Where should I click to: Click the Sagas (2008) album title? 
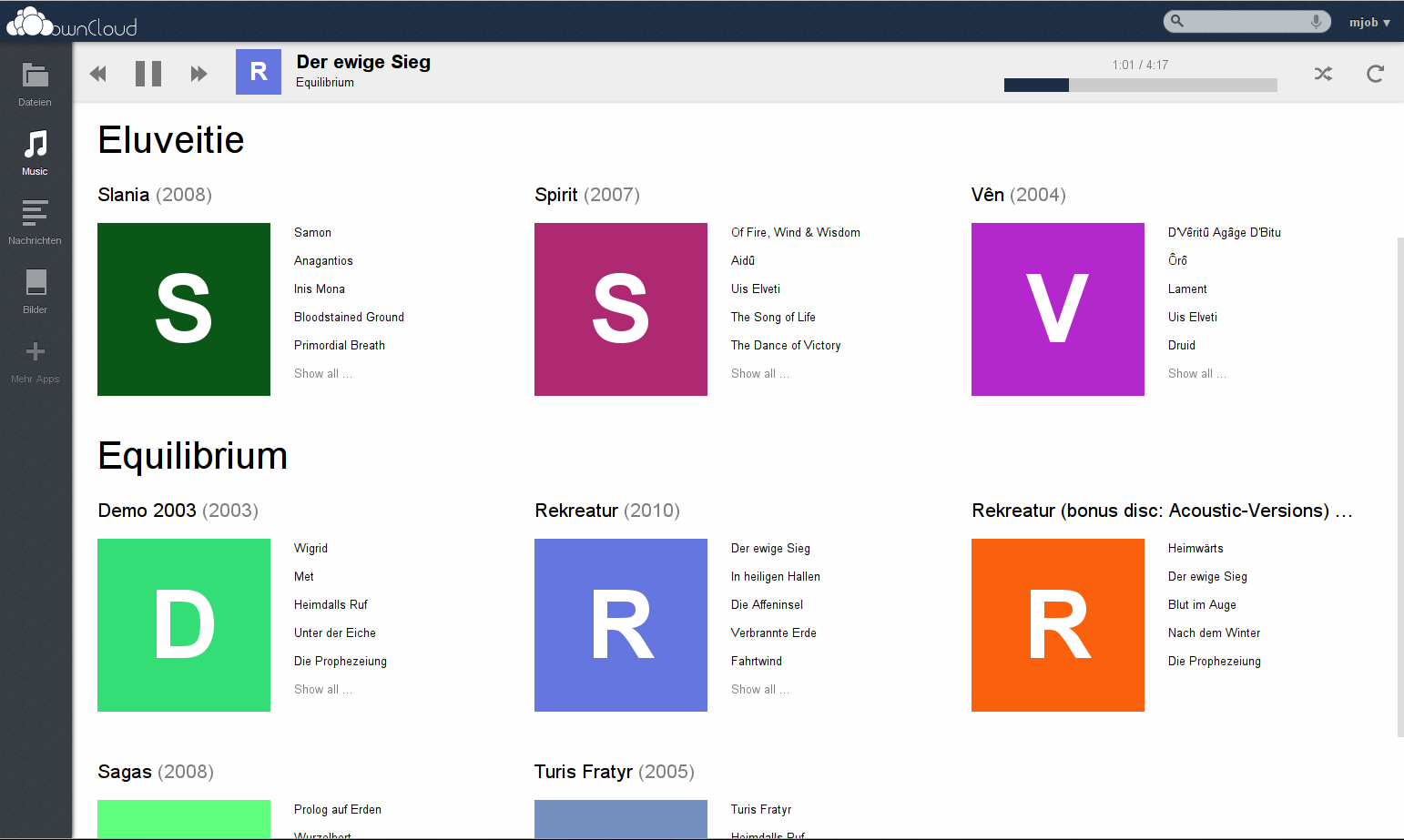156,772
